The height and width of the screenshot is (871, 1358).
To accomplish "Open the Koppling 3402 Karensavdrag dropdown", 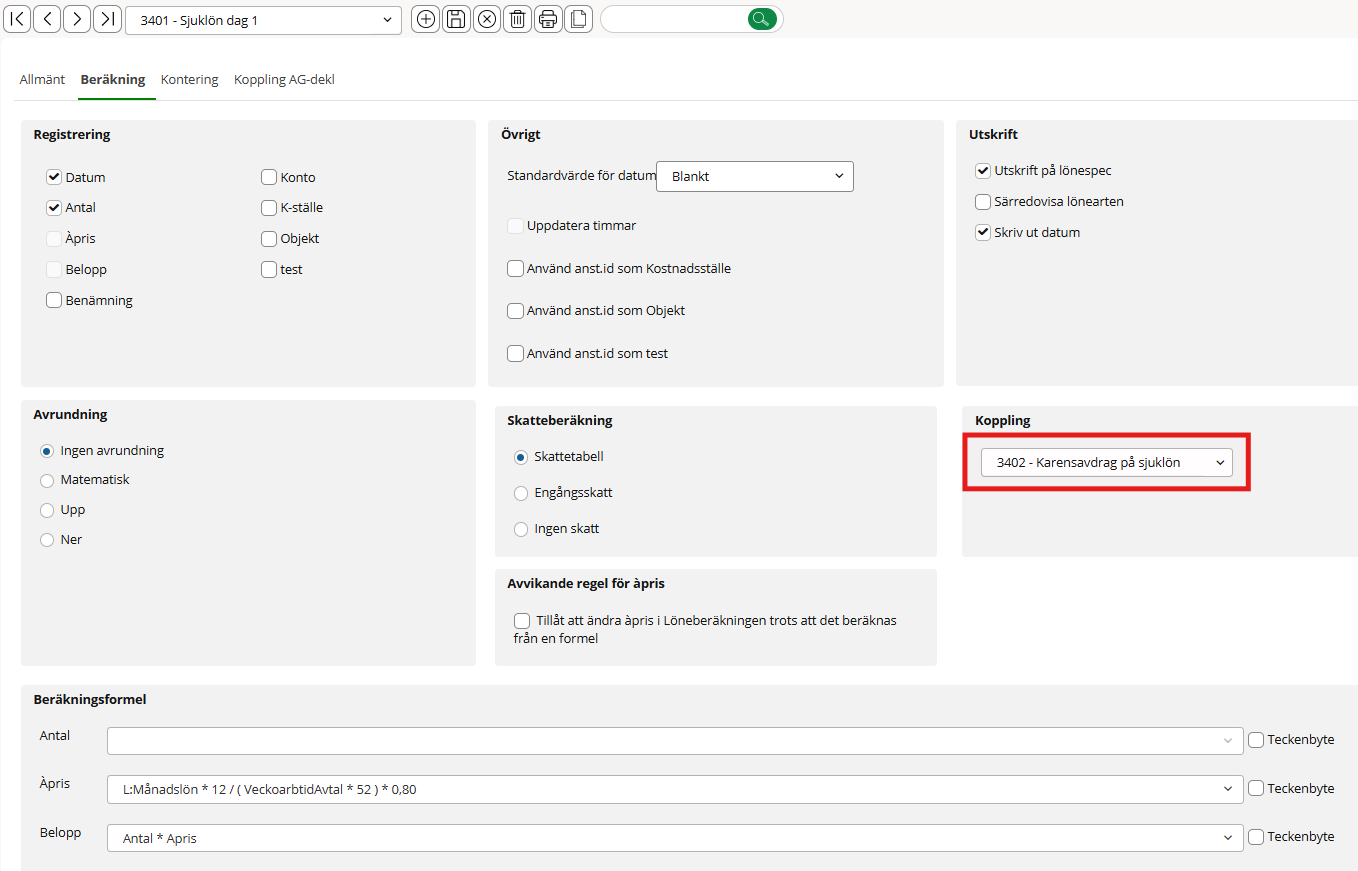I will (x=1106, y=463).
